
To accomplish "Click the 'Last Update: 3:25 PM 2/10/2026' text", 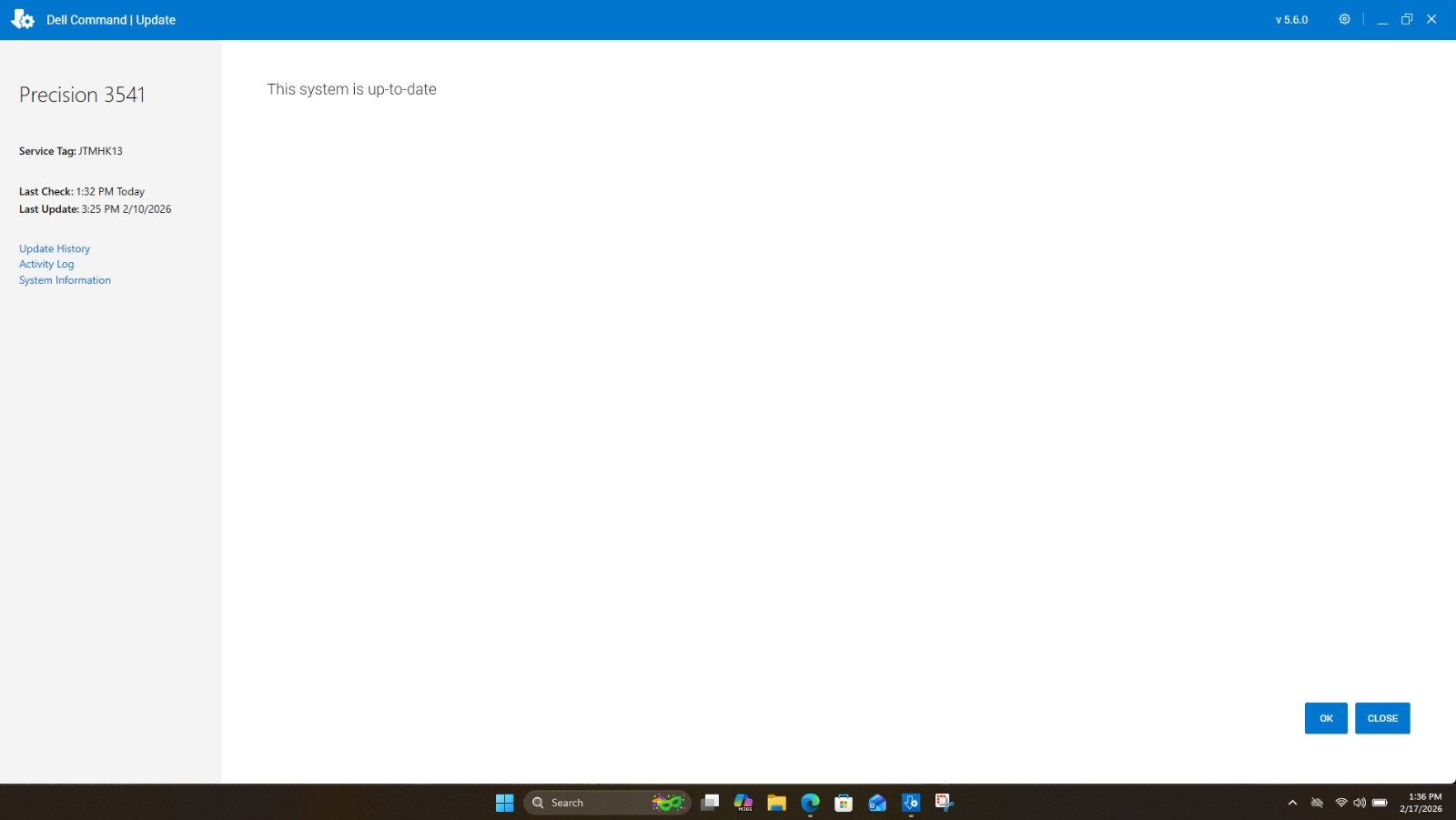I will pyautogui.click(x=96, y=208).
